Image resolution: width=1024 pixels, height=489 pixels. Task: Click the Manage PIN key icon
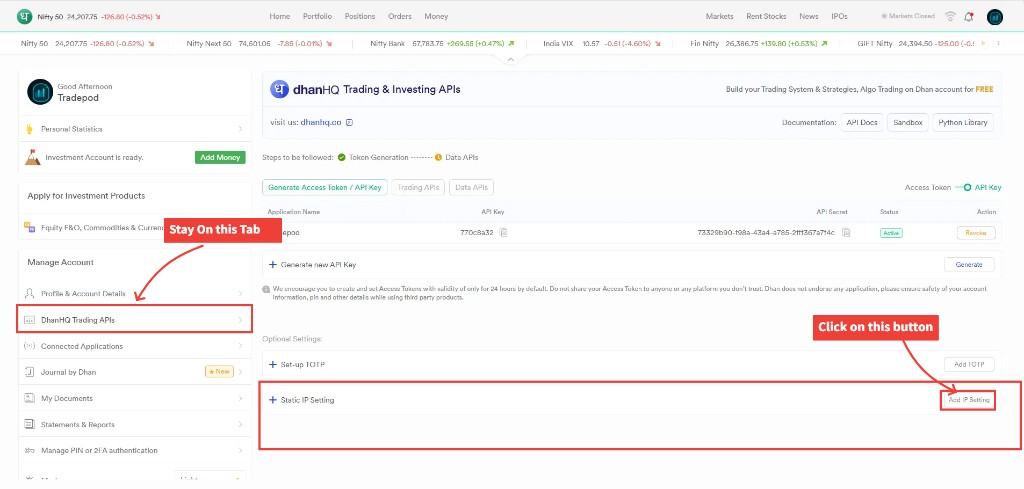coord(29,450)
